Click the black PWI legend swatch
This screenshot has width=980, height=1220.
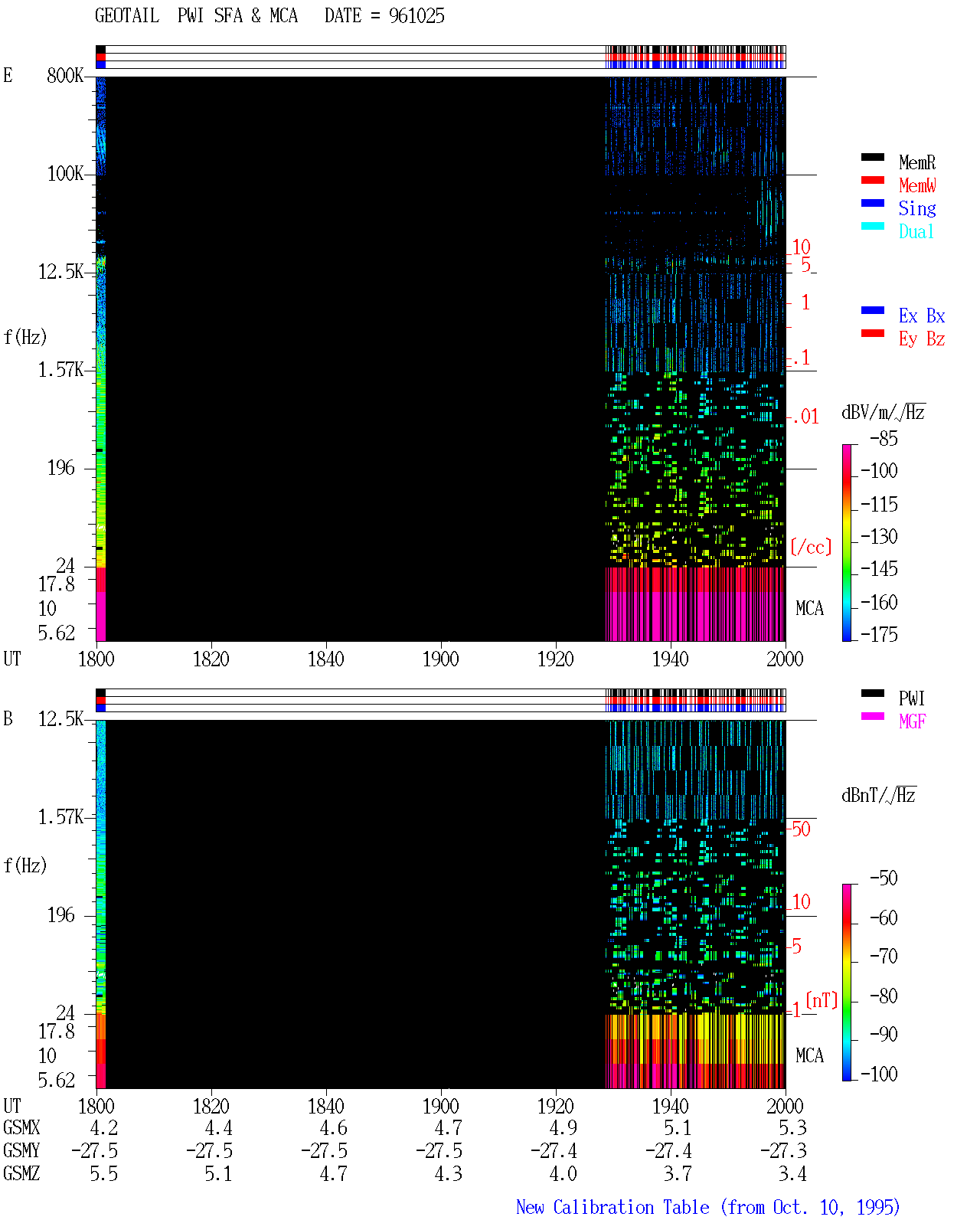(873, 693)
